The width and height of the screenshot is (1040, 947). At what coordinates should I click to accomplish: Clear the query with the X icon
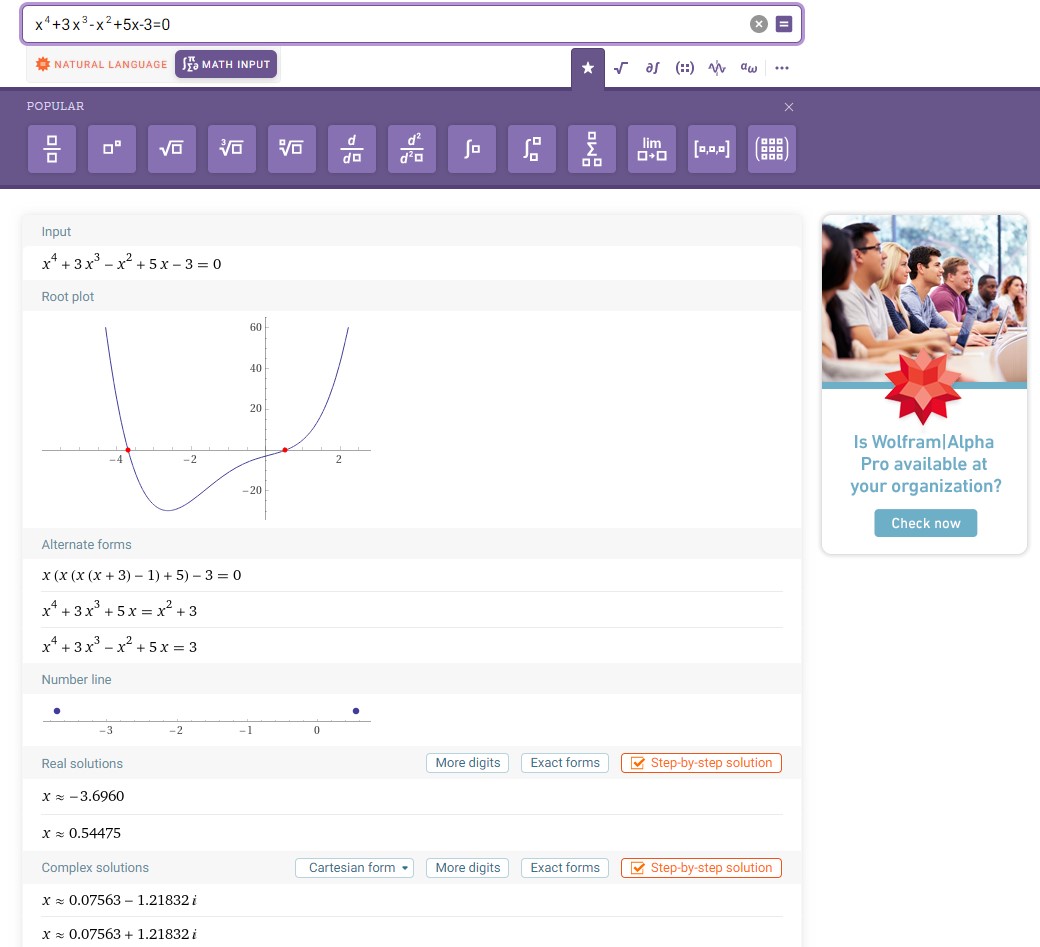click(759, 25)
